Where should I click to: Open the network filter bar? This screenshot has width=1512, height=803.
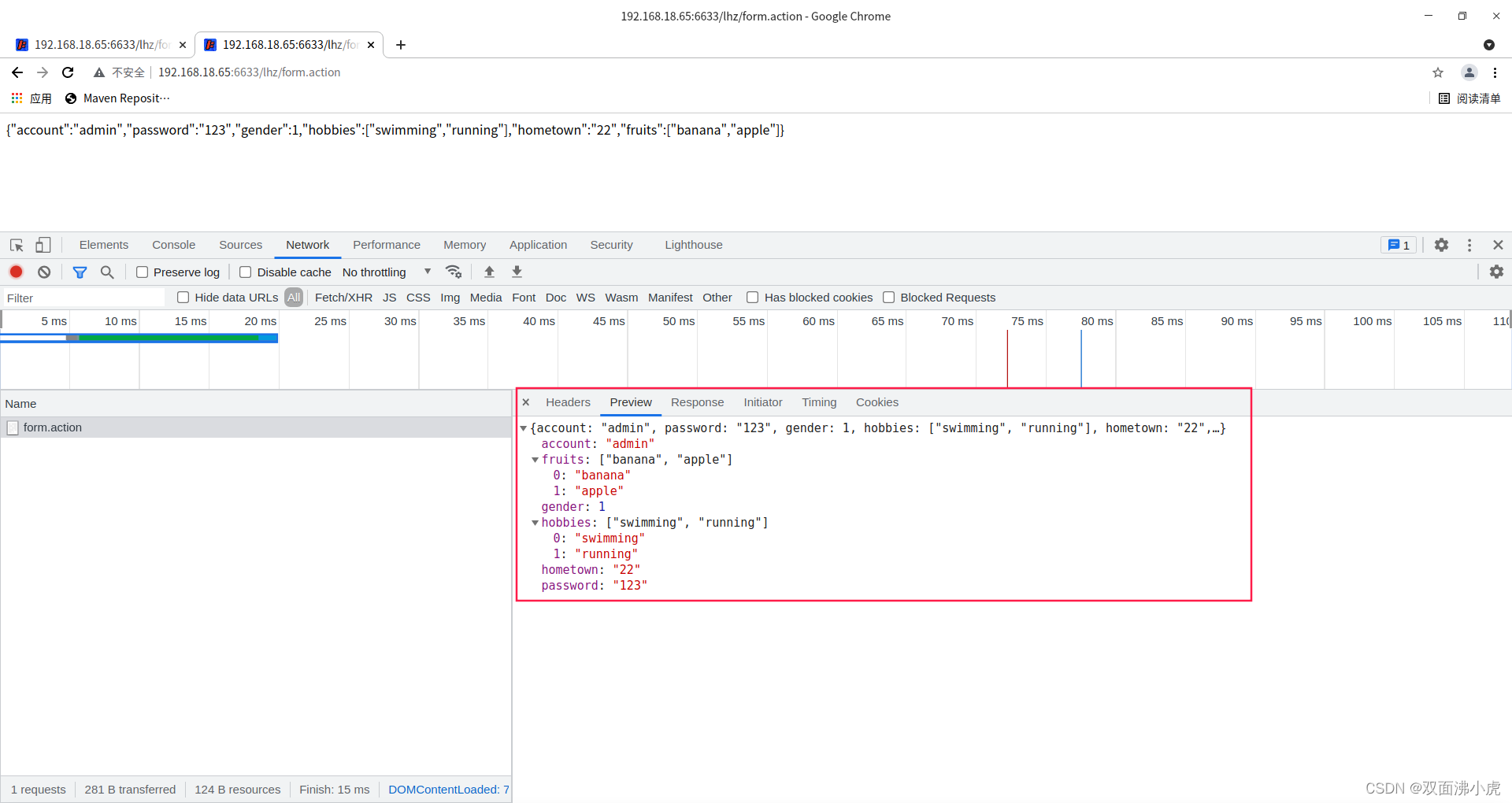coord(80,272)
